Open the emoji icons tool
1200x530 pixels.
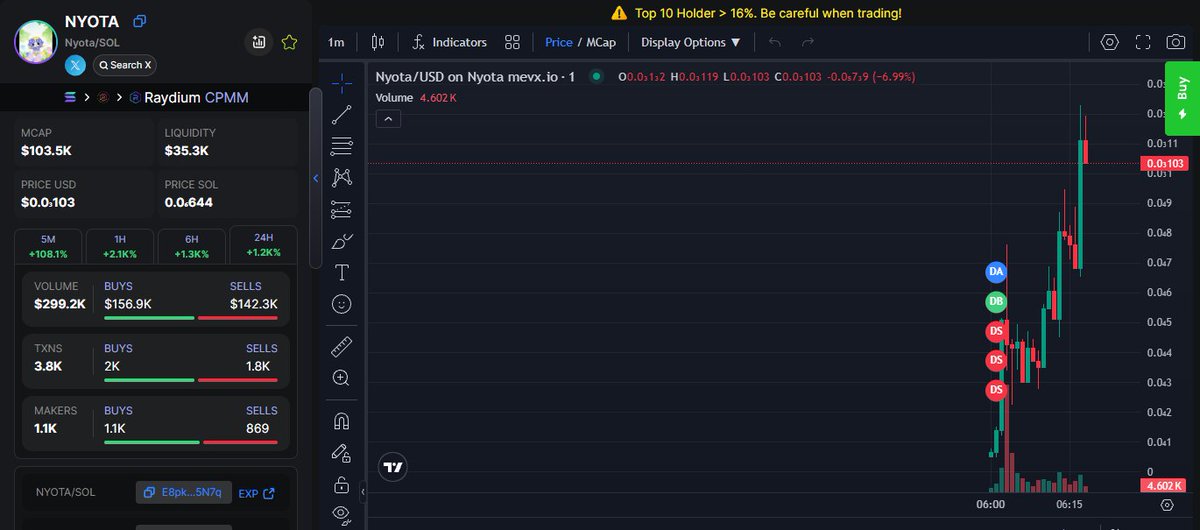[x=342, y=304]
